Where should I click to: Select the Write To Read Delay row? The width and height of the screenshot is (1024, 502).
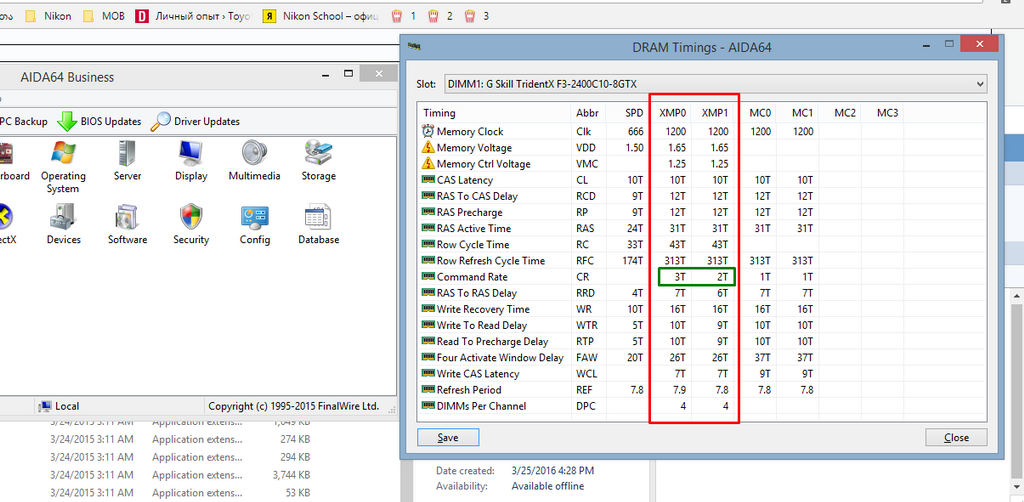(x=702, y=325)
